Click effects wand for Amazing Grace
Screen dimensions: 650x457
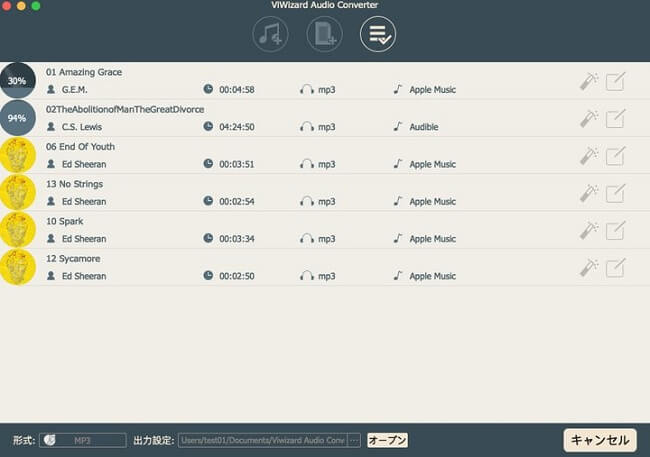[589, 82]
